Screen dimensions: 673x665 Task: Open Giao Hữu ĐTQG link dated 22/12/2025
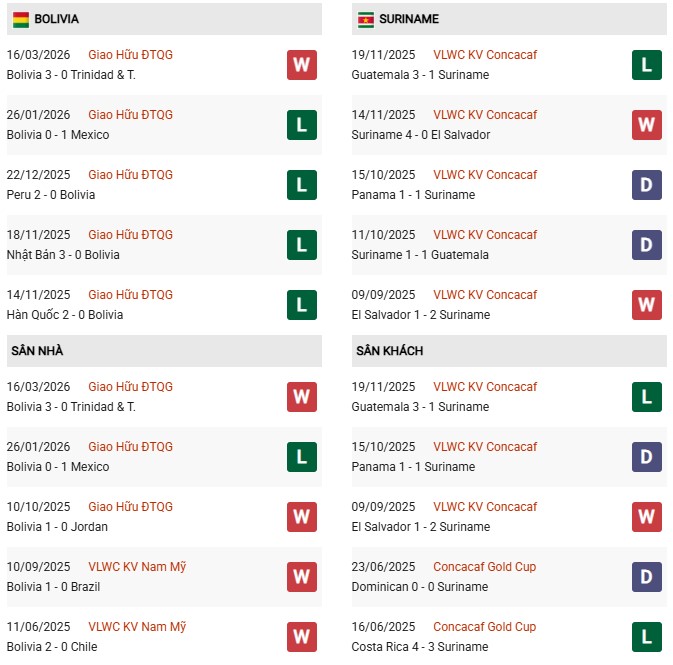click(x=130, y=175)
